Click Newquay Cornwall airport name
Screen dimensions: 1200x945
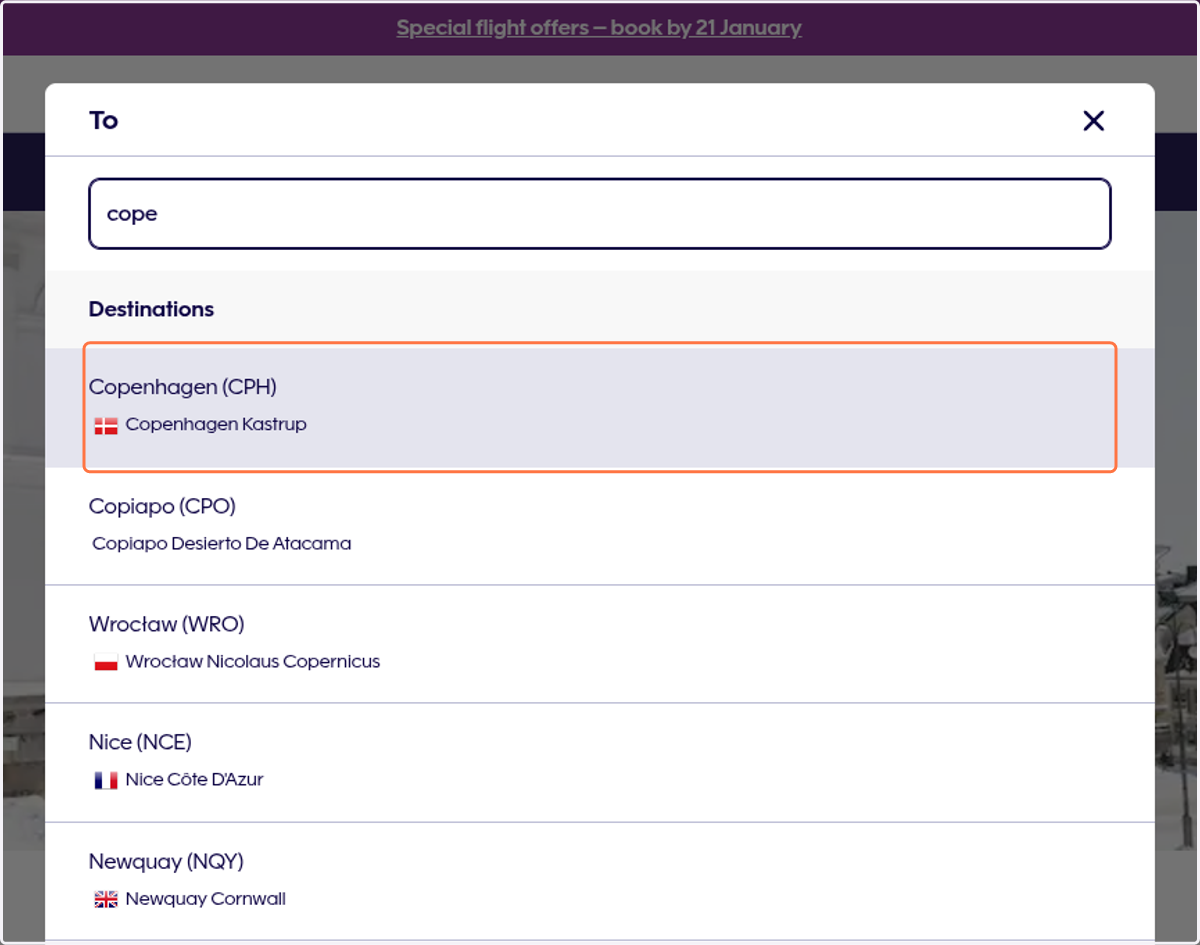[x=206, y=899]
